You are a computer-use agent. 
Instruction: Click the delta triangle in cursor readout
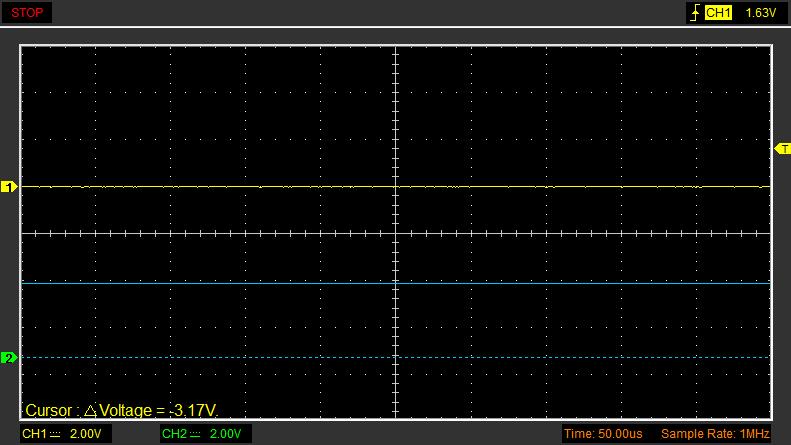[x=90, y=411]
